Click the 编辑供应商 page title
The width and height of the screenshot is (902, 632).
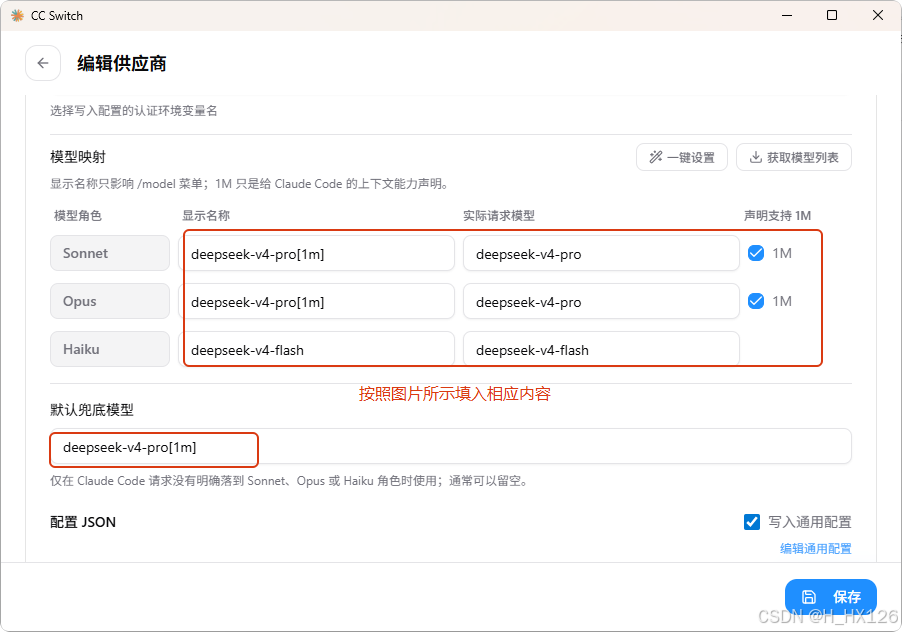(x=121, y=63)
